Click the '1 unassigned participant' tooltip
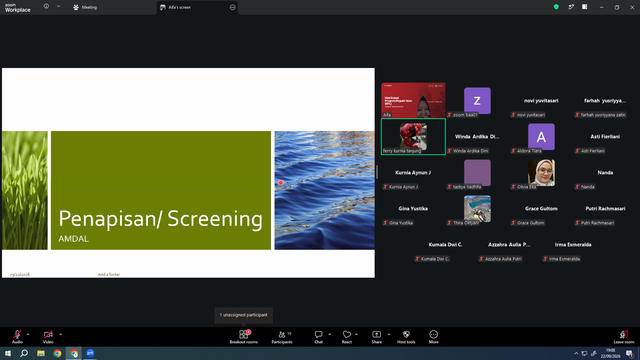This screenshot has width=640, height=360. tap(244, 315)
